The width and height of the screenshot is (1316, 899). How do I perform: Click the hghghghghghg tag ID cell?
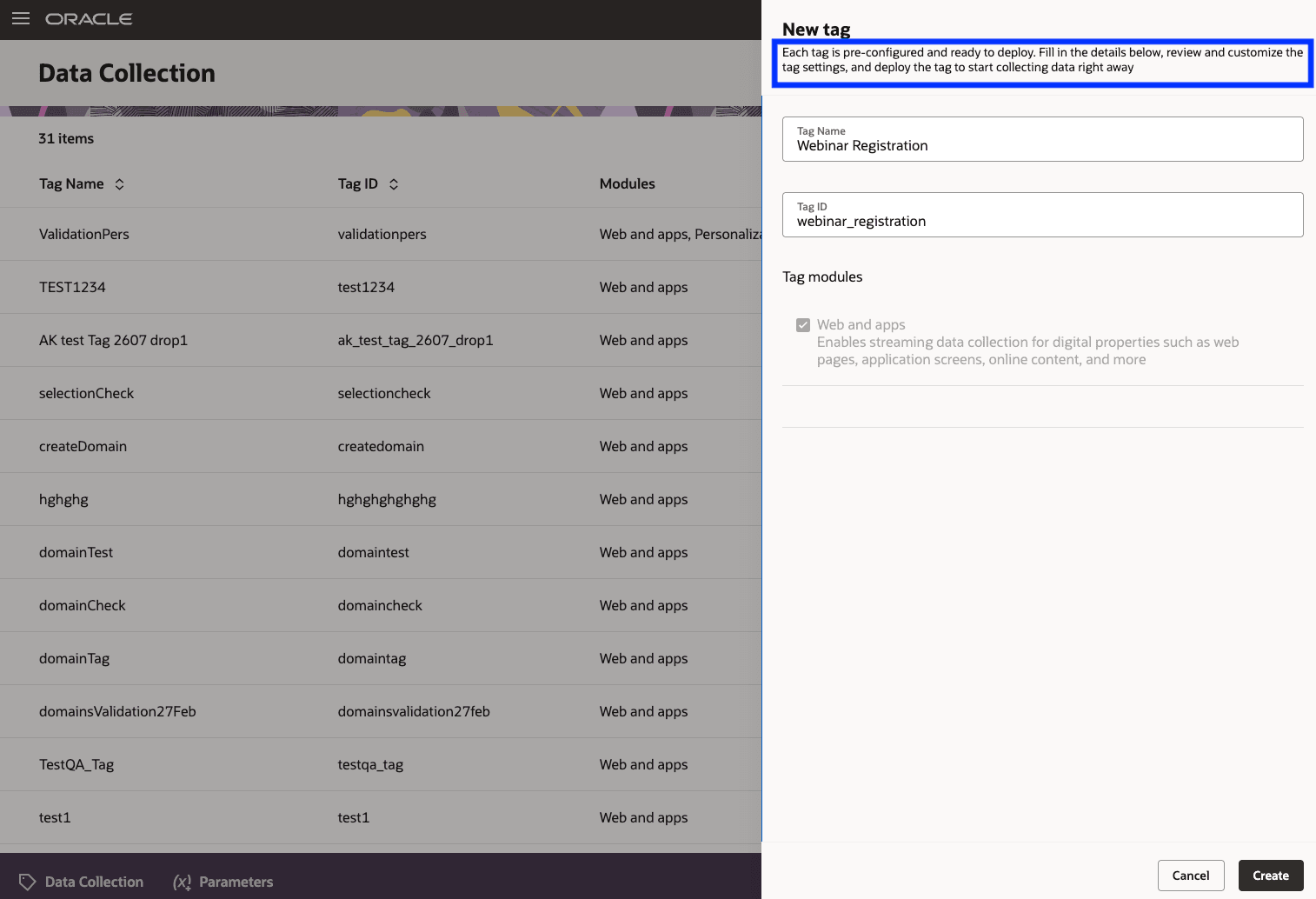tap(387, 499)
